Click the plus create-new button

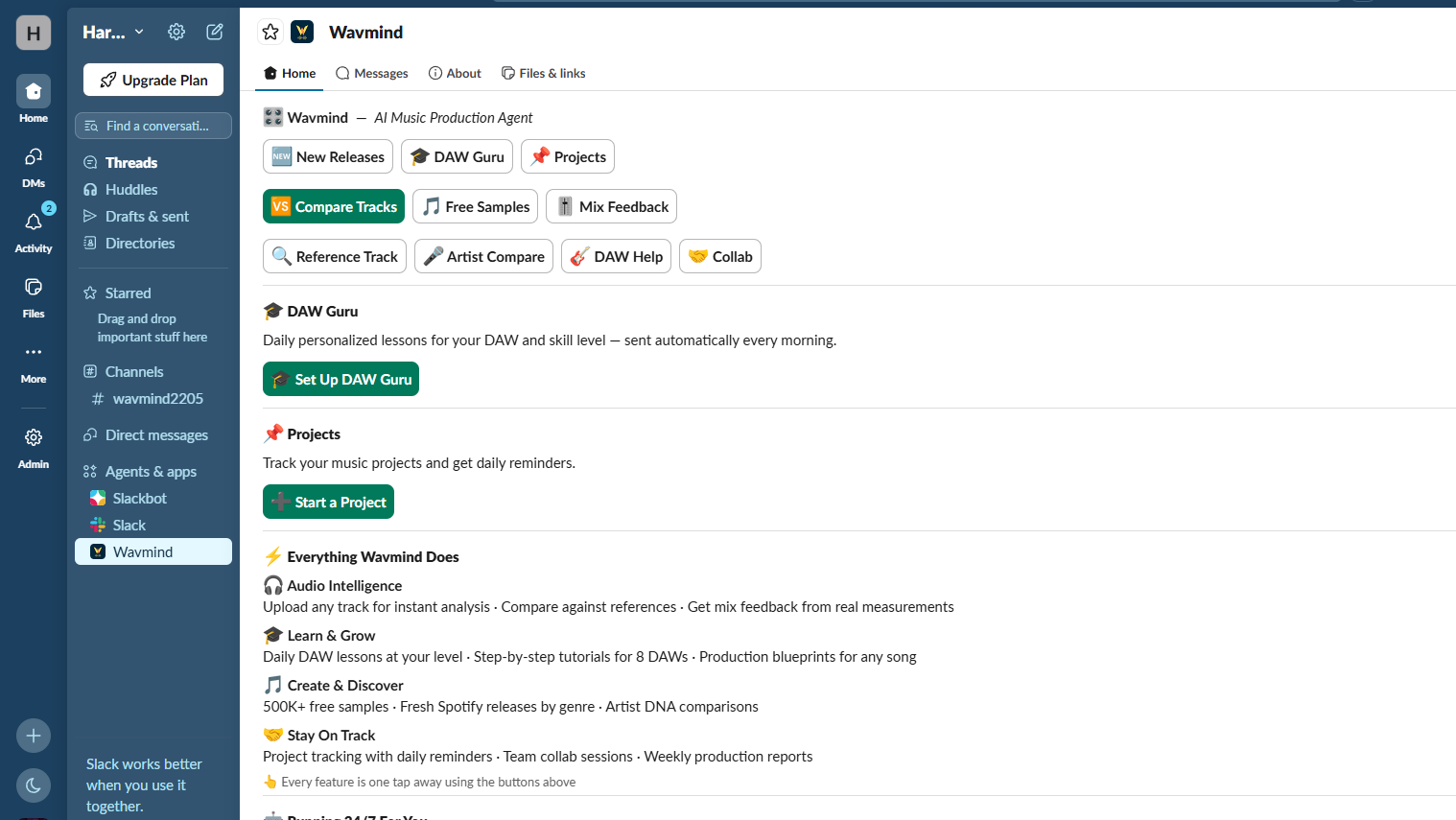tap(34, 736)
